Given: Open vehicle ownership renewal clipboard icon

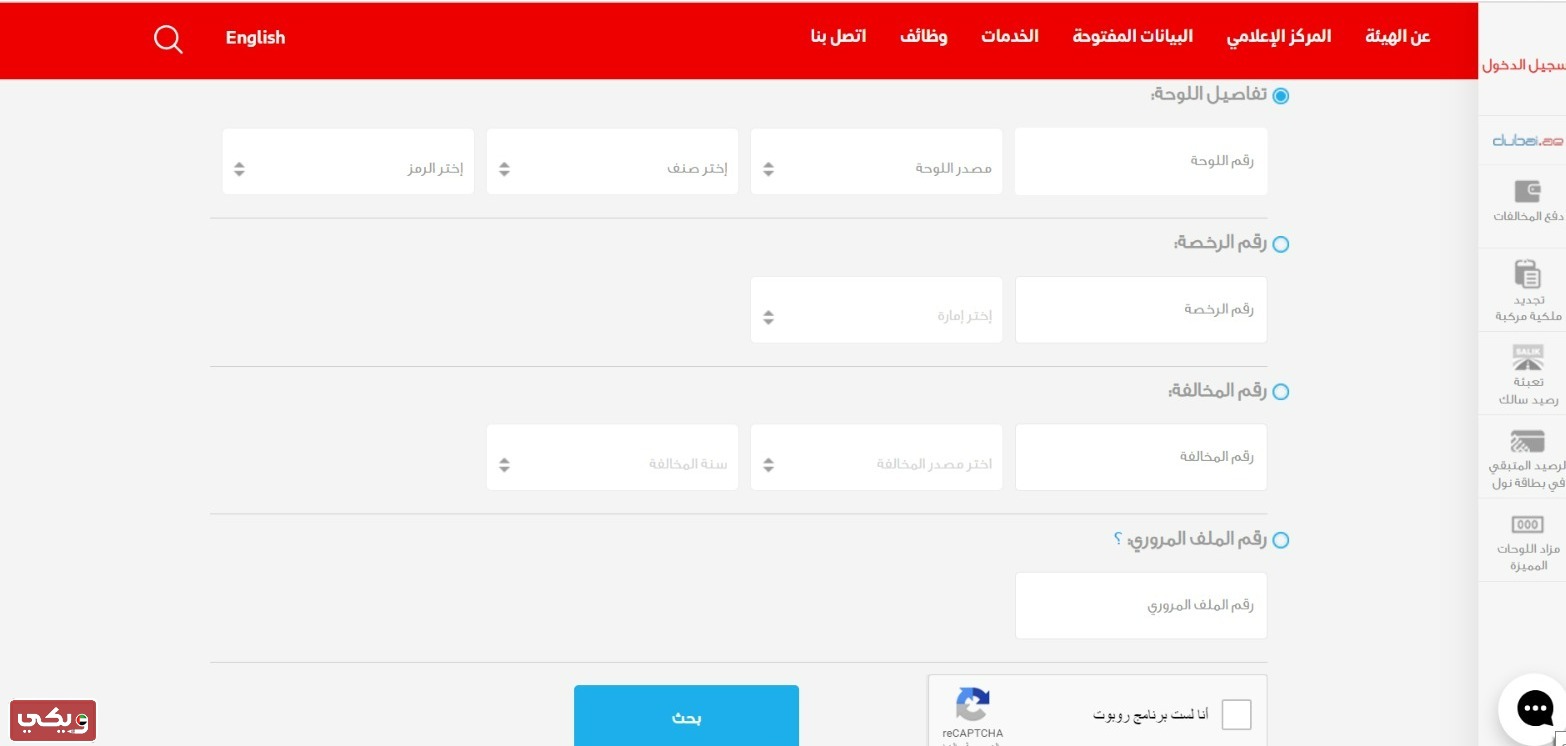Looking at the screenshot, I should coord(1527,274).
